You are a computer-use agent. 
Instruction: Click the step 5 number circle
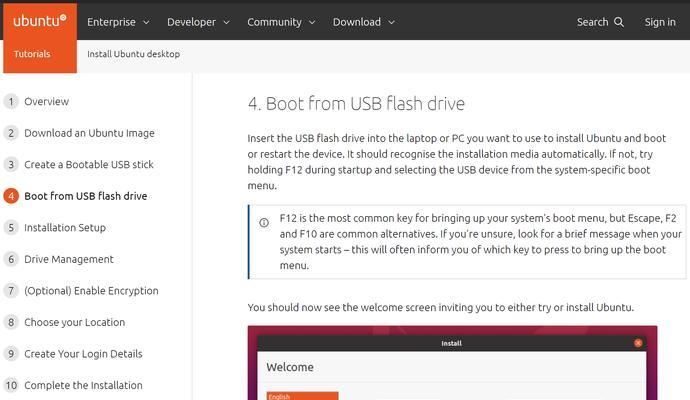pyautogui.click(x=11, y=228)
